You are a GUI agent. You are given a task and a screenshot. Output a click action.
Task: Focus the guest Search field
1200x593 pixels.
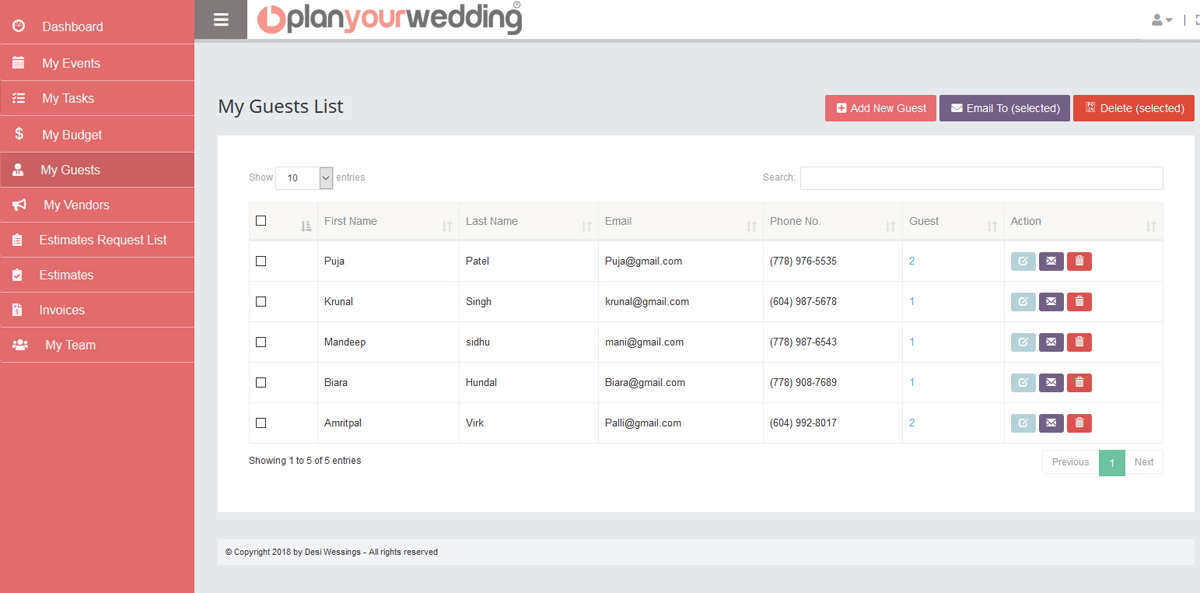click(x=981, y=178)
